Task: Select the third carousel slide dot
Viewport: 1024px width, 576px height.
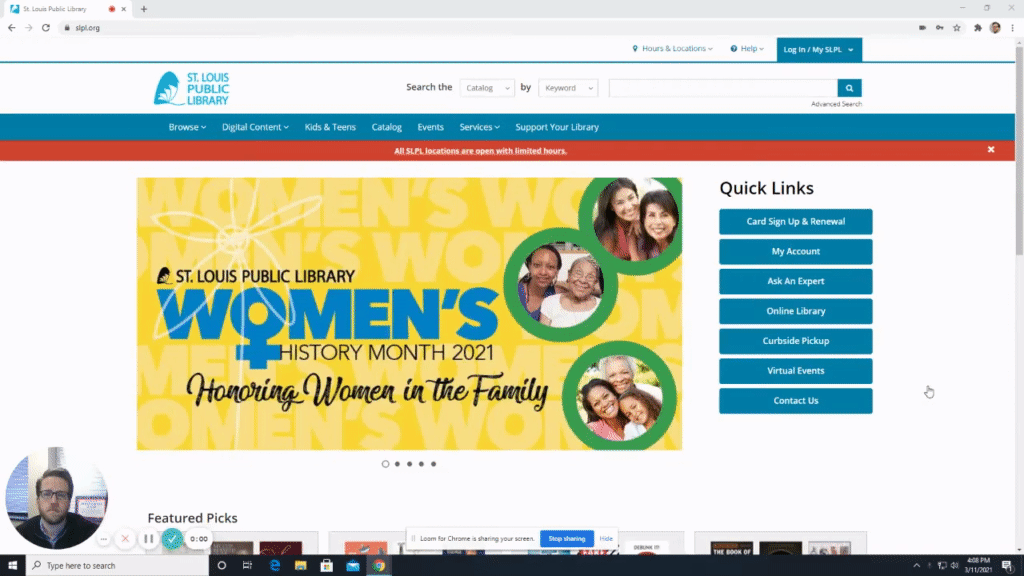Action: (x=409, y=464)
